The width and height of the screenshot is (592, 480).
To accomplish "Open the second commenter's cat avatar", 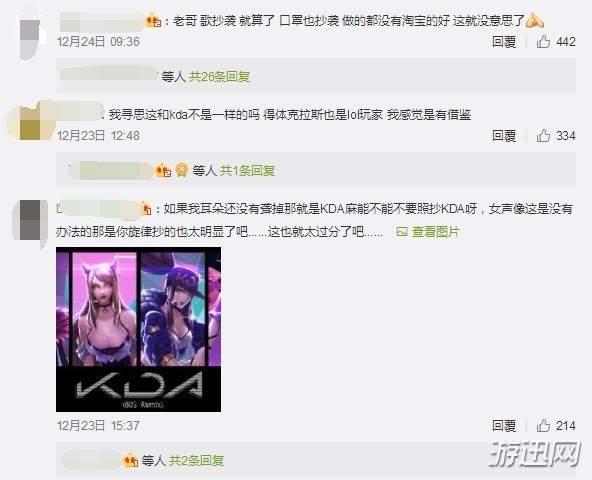I will [x=31, y=120].
